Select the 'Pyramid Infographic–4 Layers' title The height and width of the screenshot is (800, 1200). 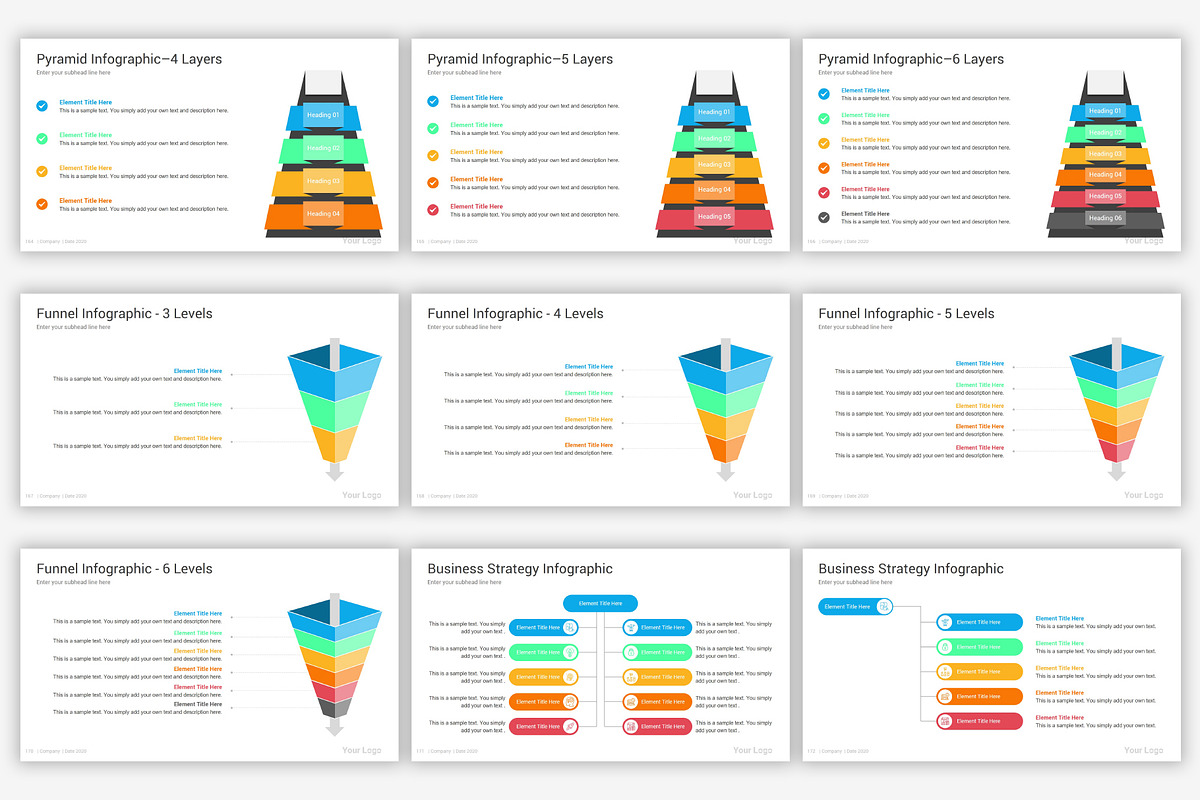[x=129, y=59]
